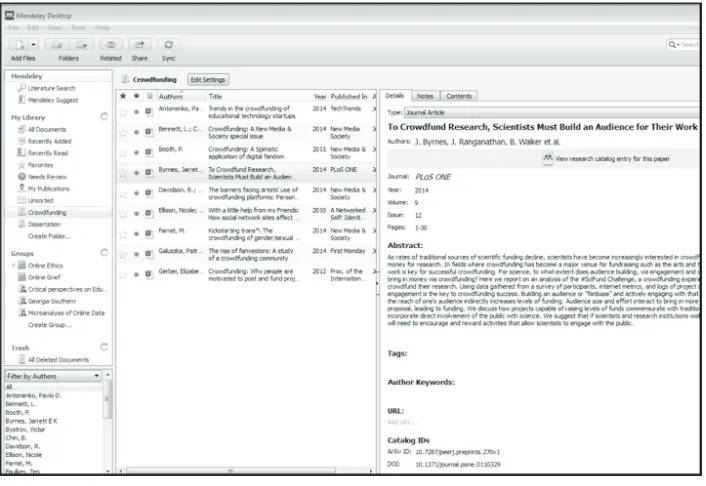The image size is (706, 486).
Task: Open the Needs Review collection
Action: pyautogui.click(x=47, y=177)
